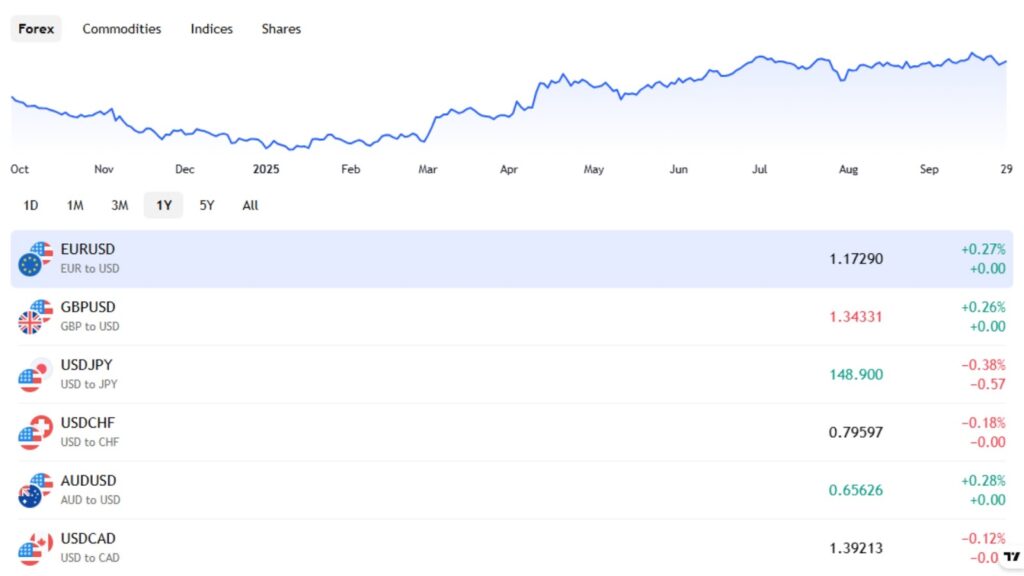The width and height of the screenshot is (1024, 576).
Task: Select the AUDUSD +0.28% change value
Action: [x=983, y=482]
